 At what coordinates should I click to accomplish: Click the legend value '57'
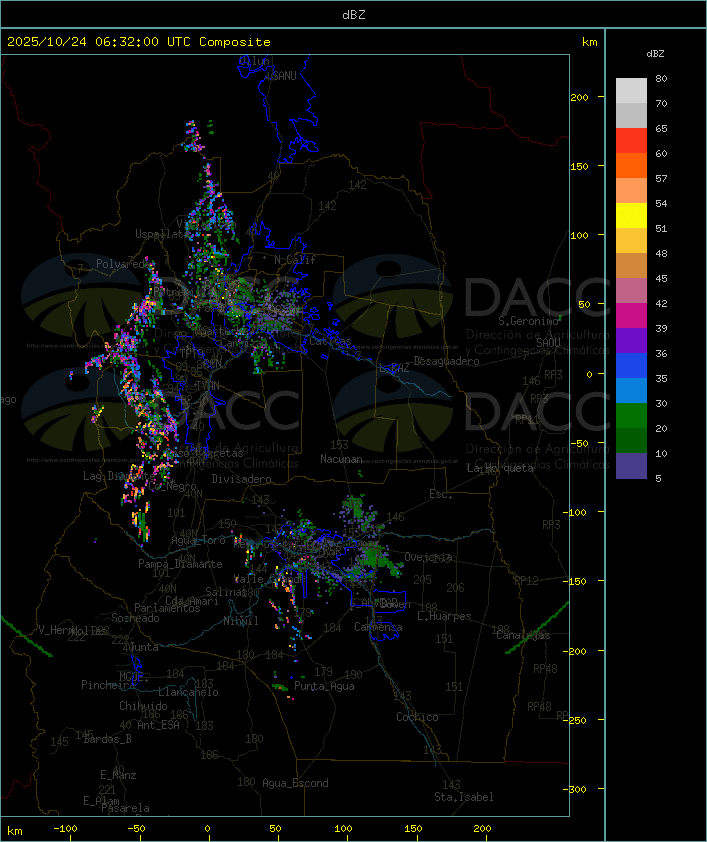click(661, 178)
